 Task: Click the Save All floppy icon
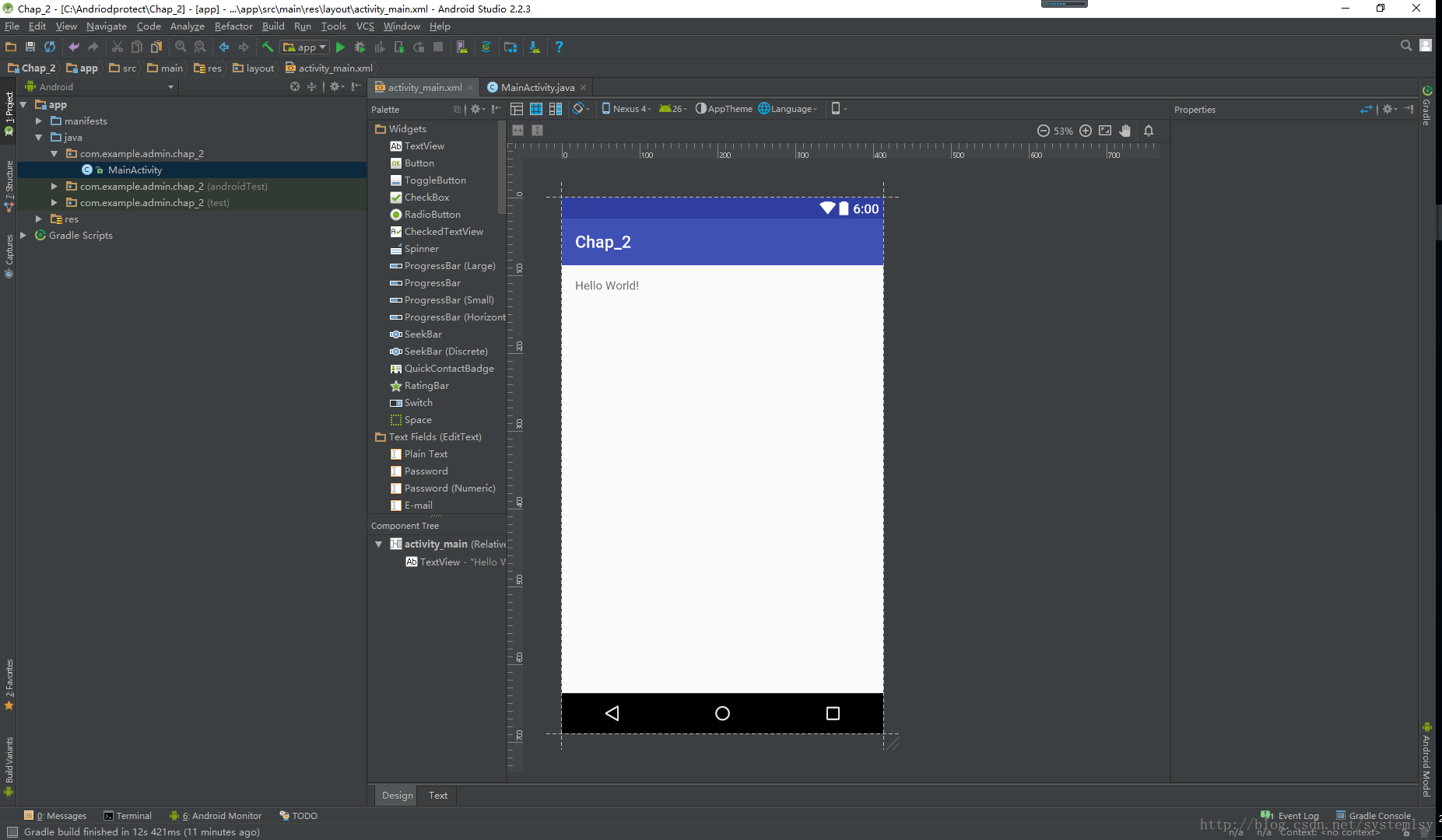pos(30,47)
